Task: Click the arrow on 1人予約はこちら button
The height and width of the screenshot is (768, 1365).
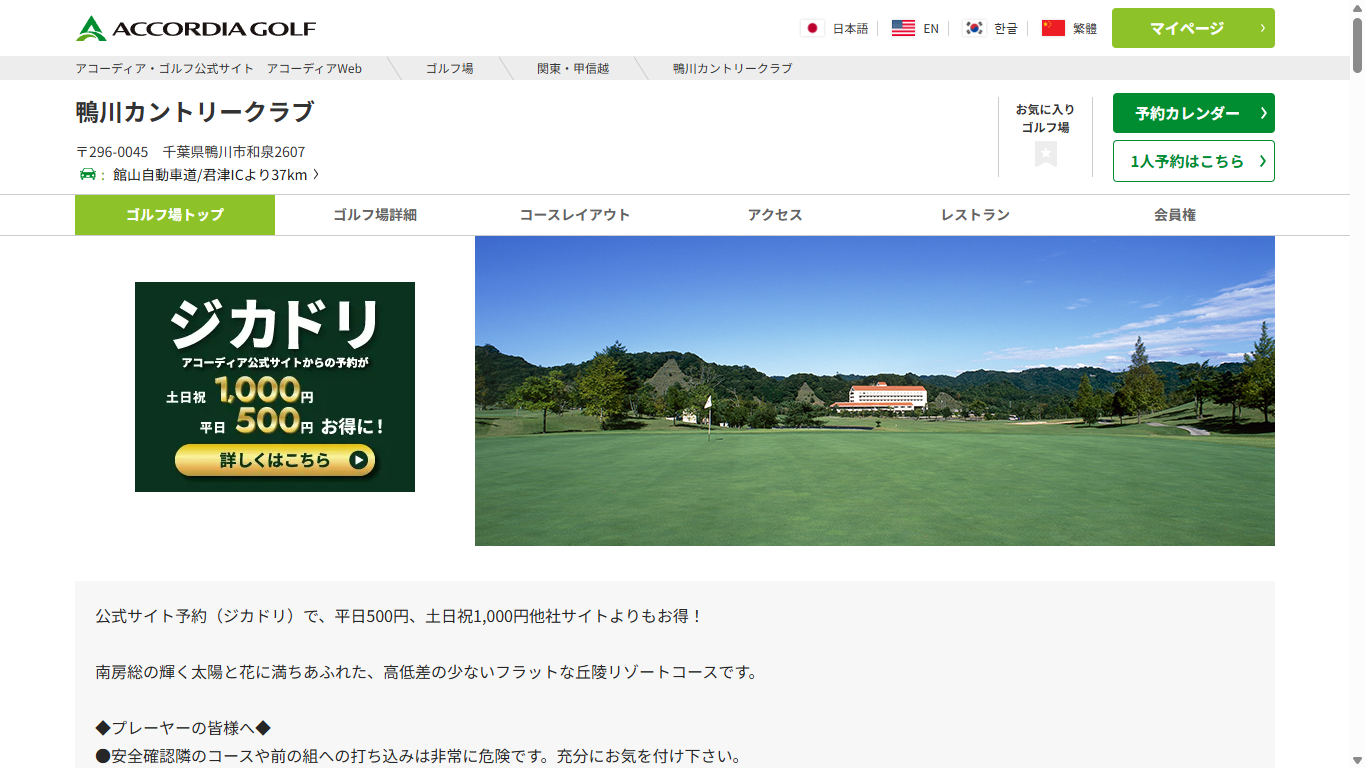Action: click(1263, 161)
